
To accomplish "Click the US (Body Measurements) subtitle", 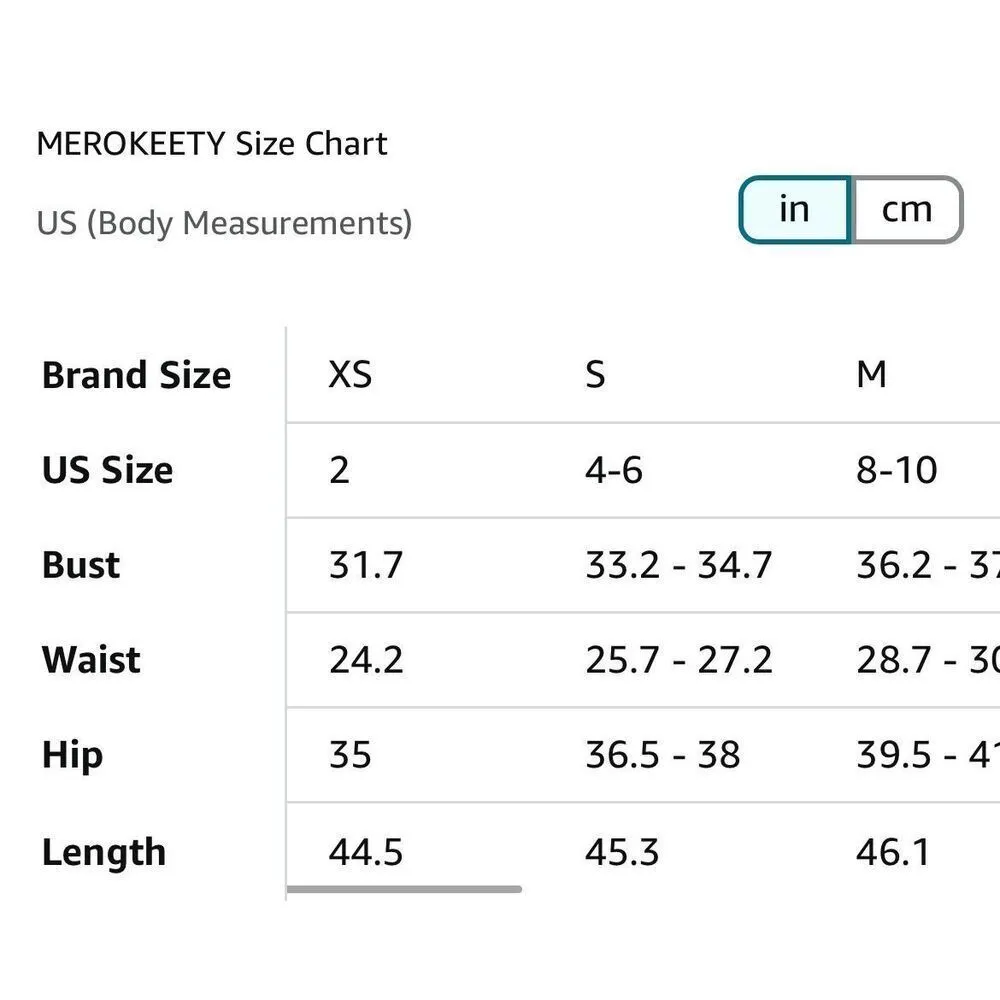I will 224,222.
